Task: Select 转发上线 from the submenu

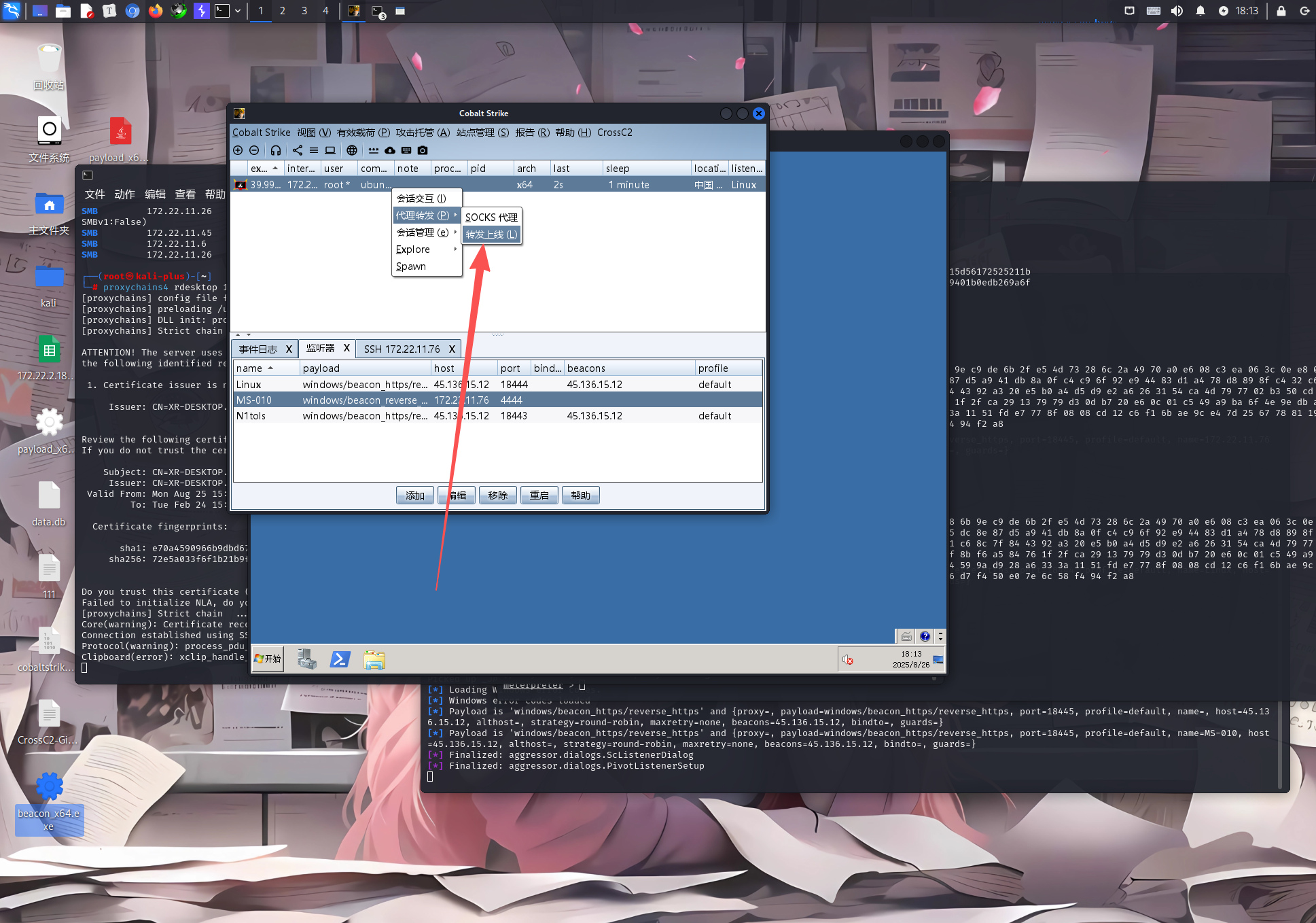Action: (491, 234)
